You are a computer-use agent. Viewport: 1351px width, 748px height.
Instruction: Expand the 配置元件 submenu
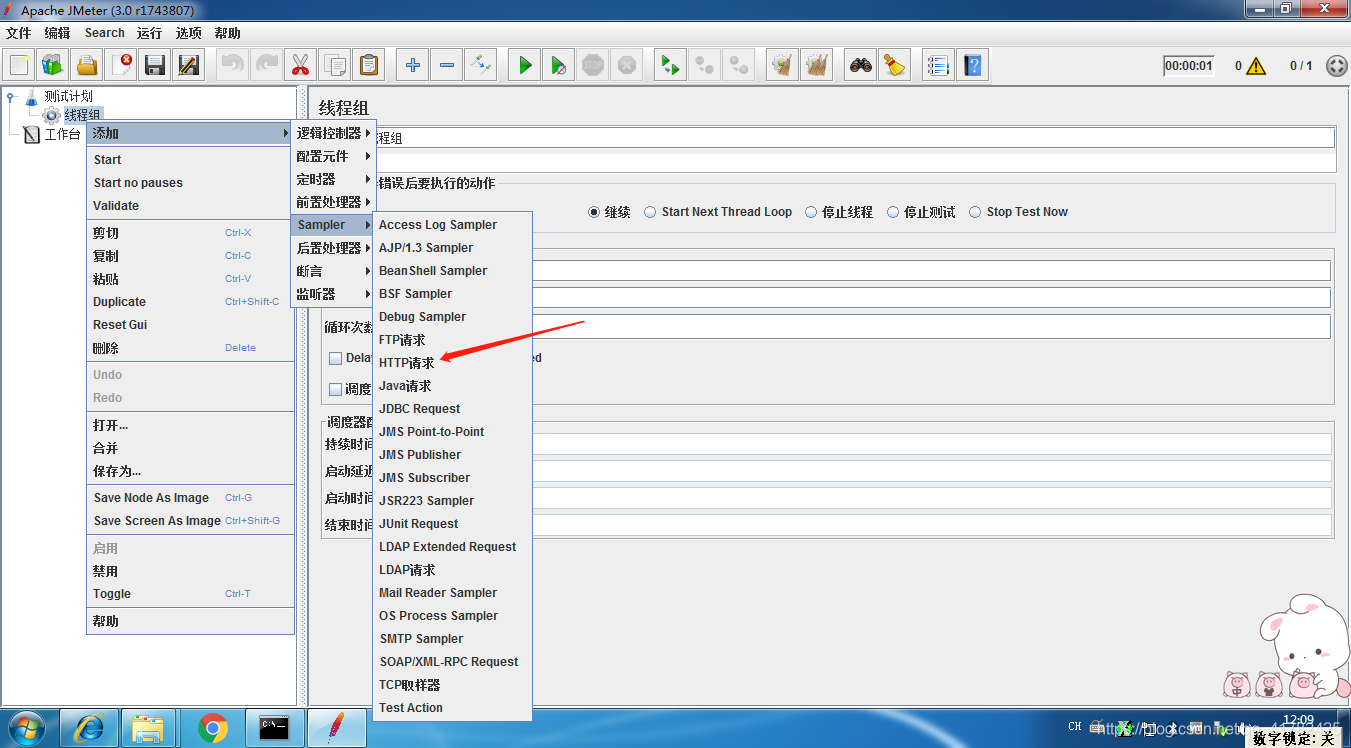[333, 156]
